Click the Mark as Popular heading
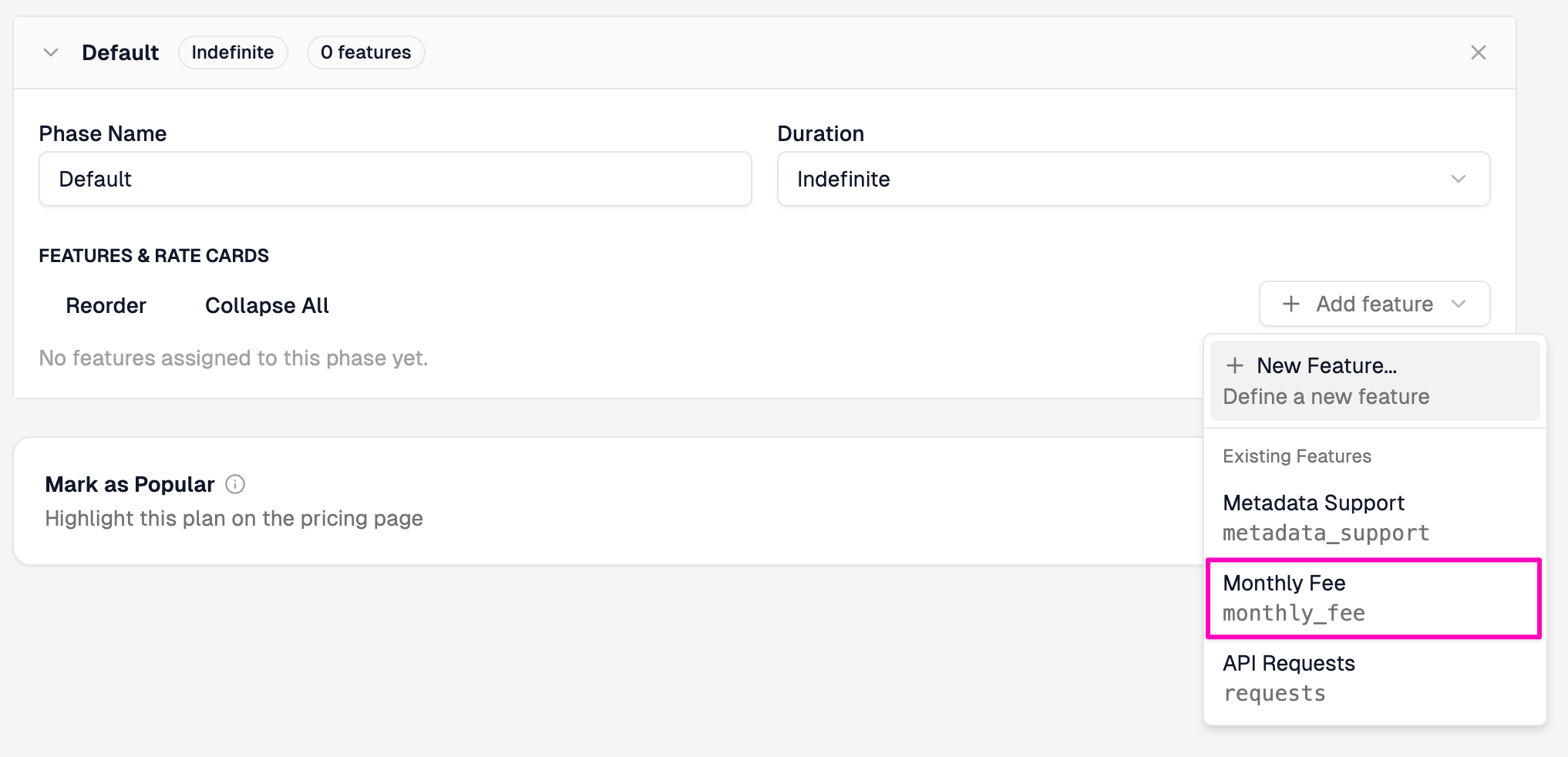Image resolution: width=1568 pixels, height=757 pixels. 130,484
